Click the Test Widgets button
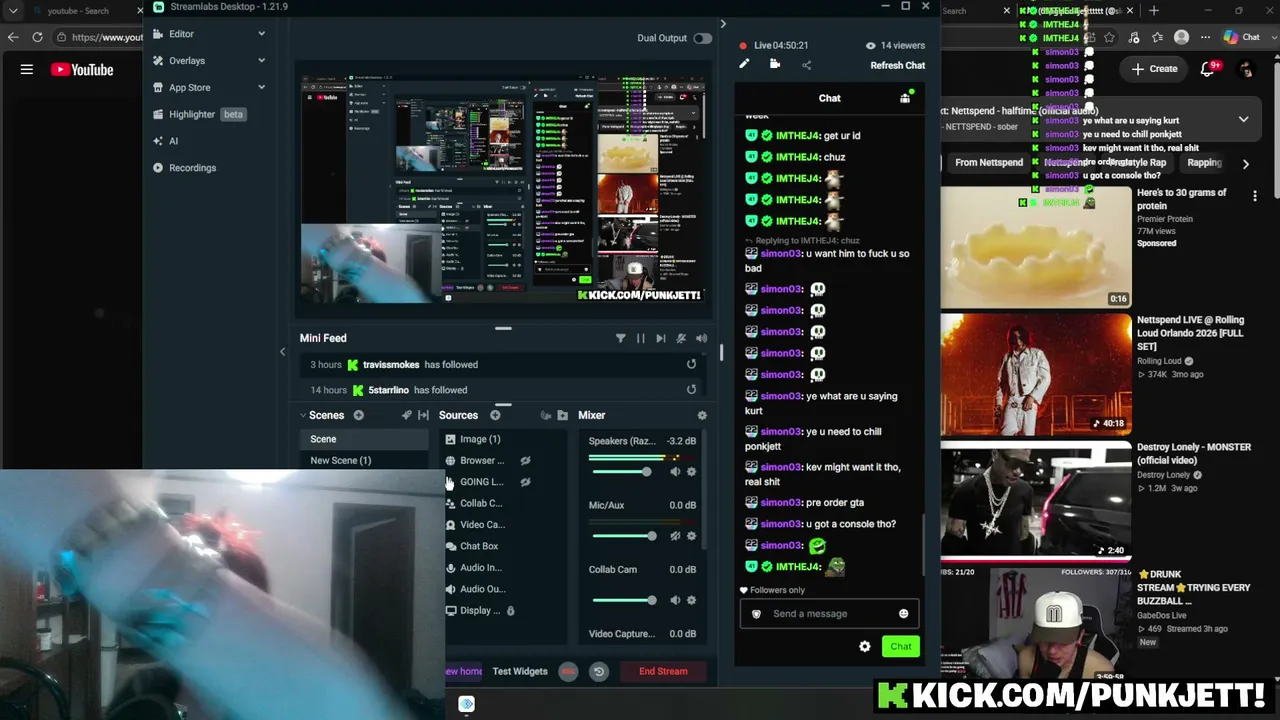The width and height of the screenshot is (1280, 720). point(520,671)
